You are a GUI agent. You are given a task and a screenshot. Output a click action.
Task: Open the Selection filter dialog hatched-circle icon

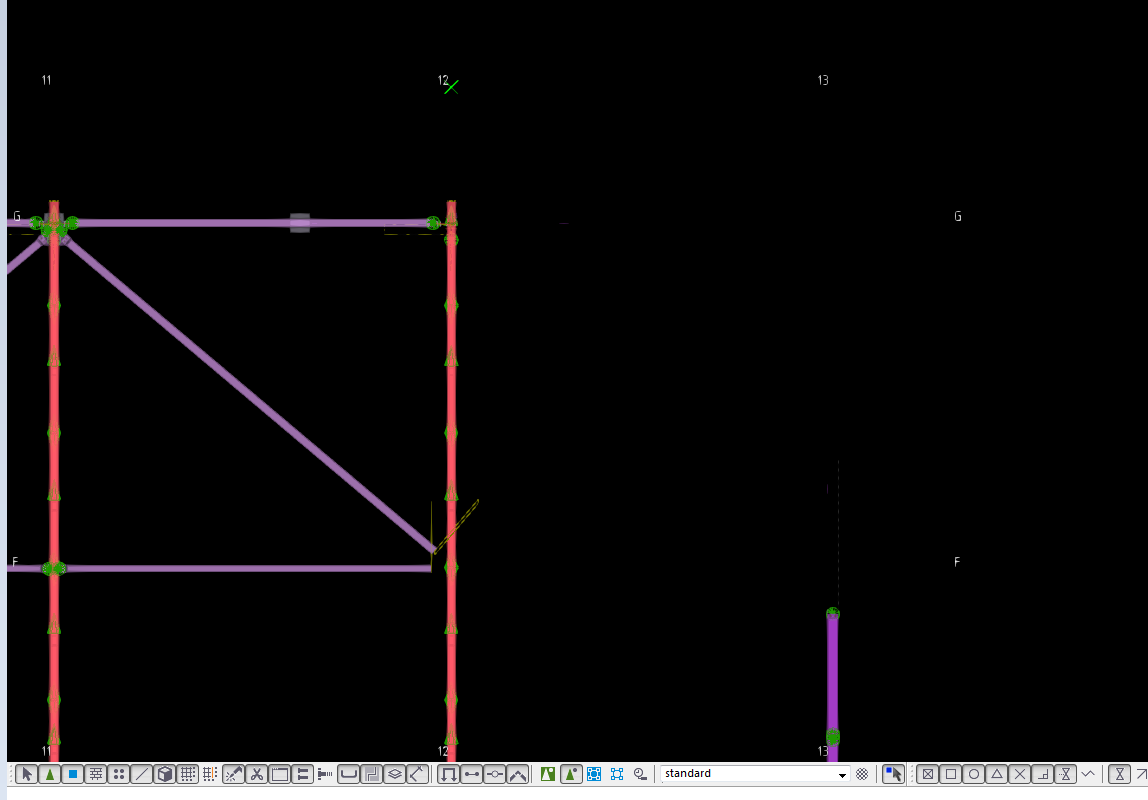(x=862, y=774)
